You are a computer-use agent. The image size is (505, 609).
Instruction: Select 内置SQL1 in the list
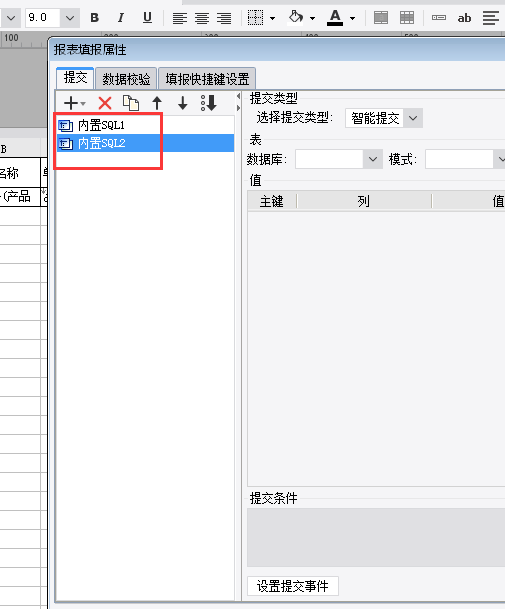(x=145, y=125)
